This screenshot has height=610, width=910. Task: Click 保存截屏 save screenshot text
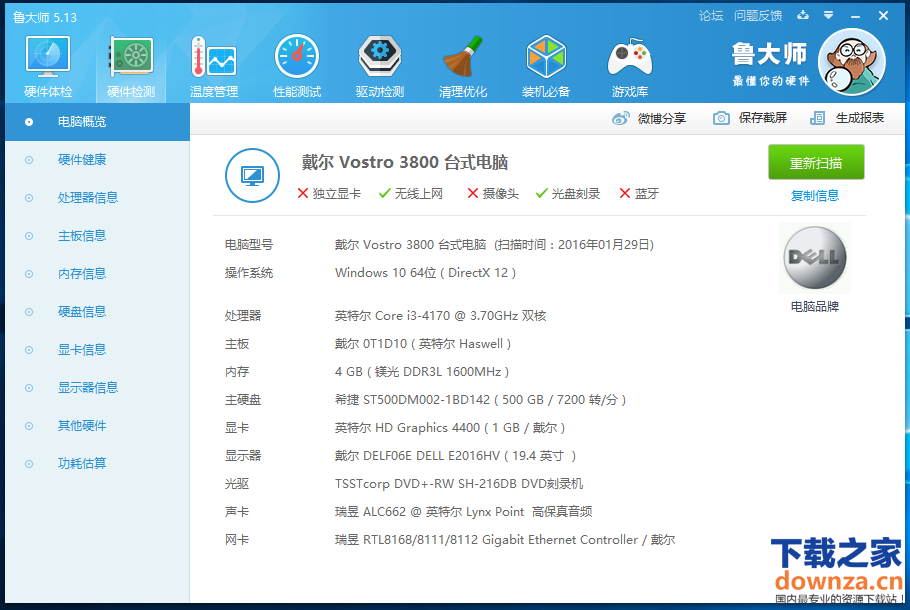pyautogui.click(x=763, y=118)
